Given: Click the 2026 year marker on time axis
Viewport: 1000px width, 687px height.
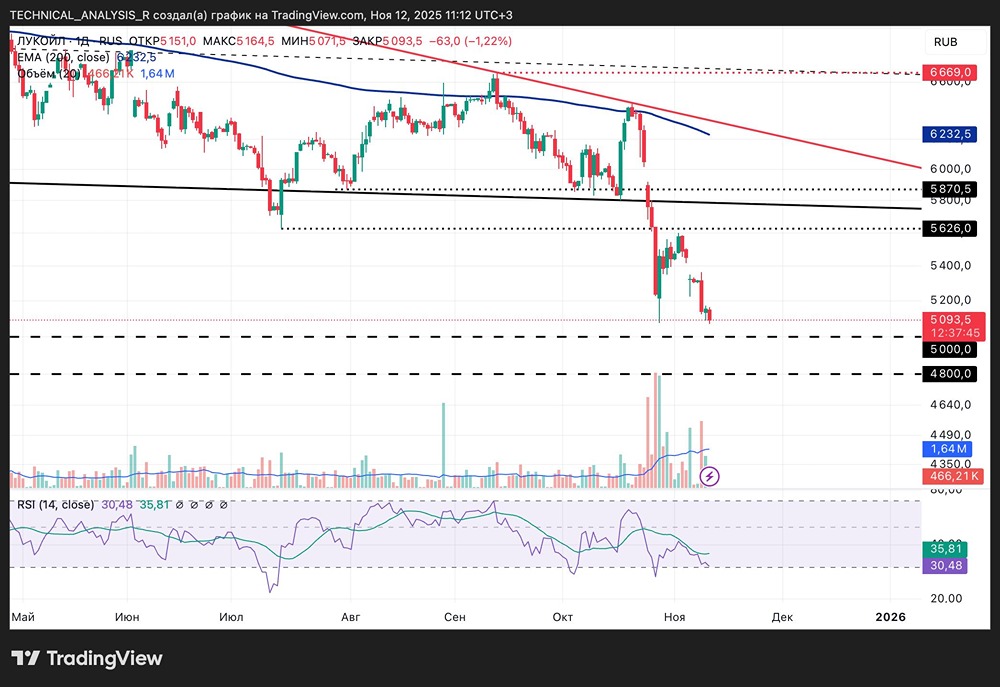Looking at the screenshot, I should pos(889,617).
